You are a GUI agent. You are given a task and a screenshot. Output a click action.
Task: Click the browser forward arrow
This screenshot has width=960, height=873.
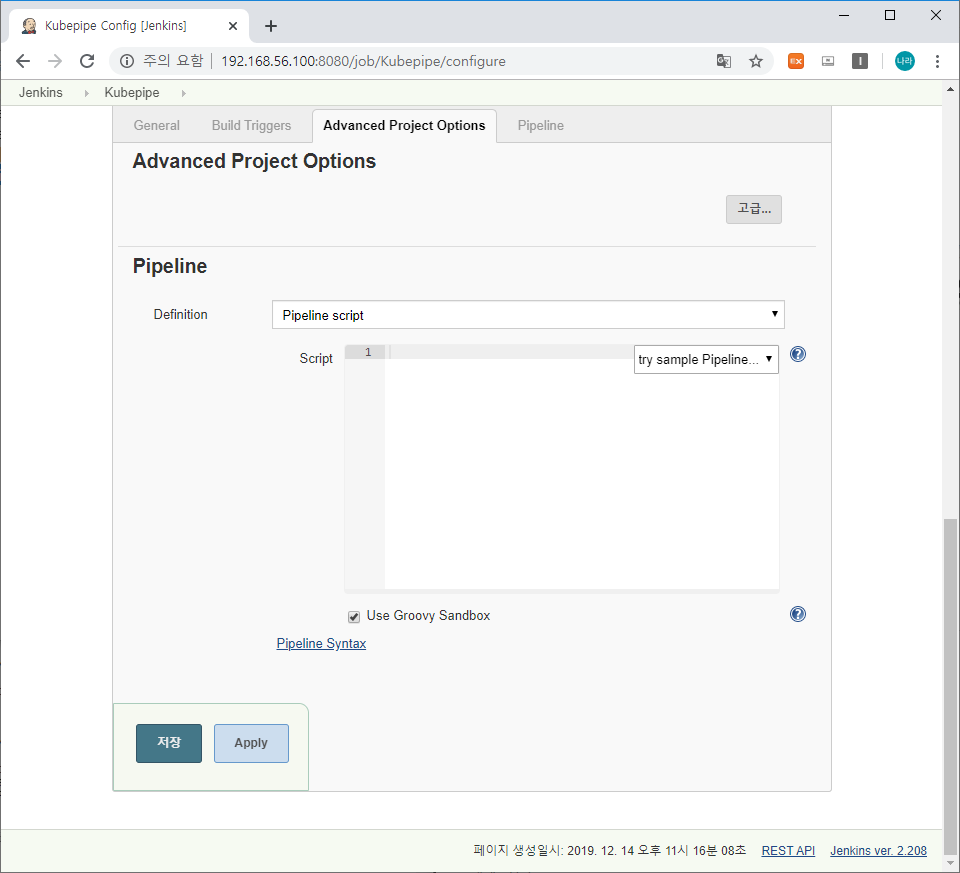[55, 61]
